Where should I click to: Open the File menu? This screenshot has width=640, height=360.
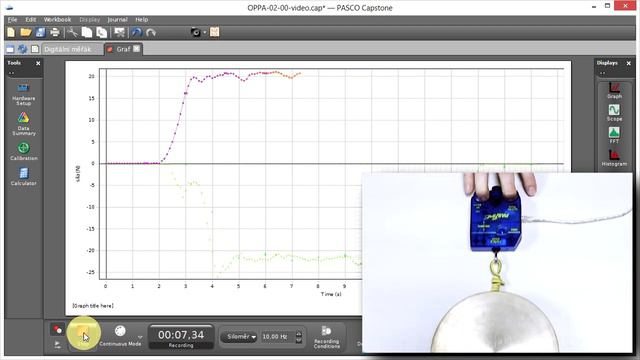tap(12, 20)
